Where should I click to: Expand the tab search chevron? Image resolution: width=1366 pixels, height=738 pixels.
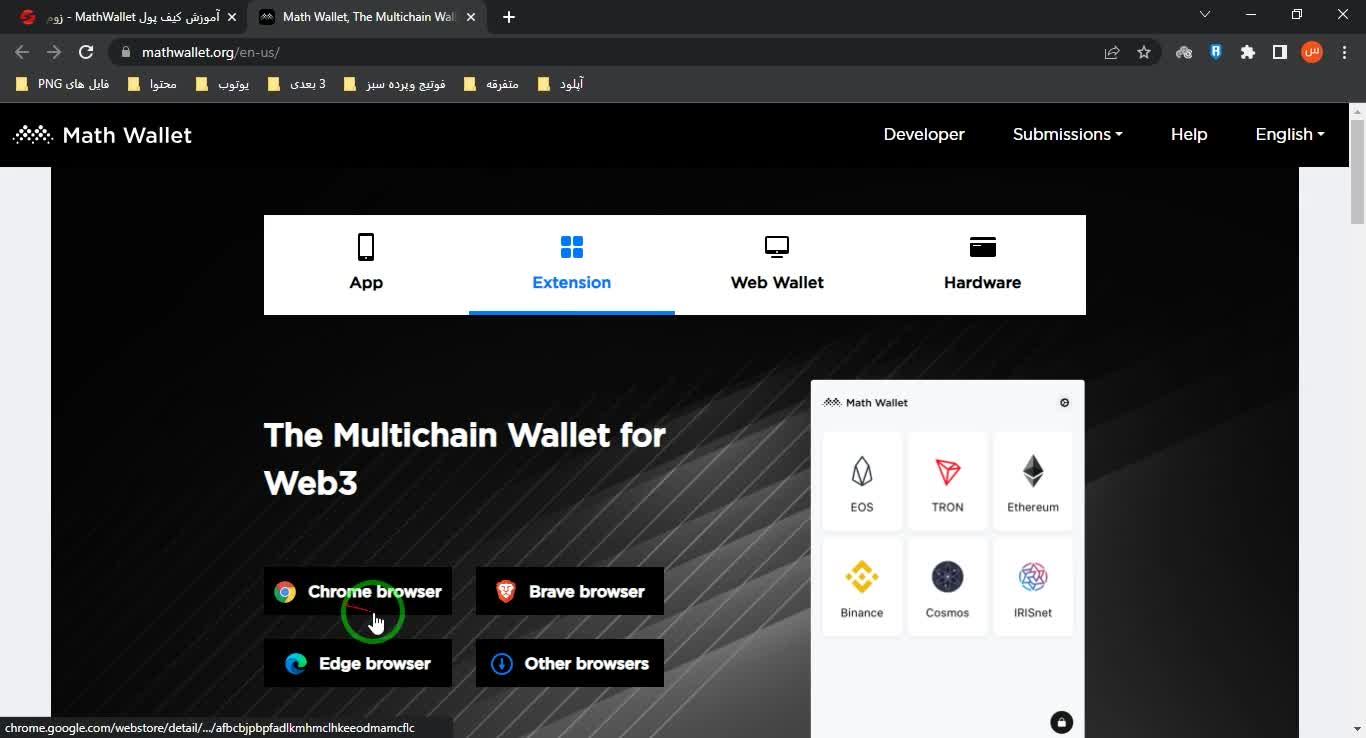pos(1205,15)
